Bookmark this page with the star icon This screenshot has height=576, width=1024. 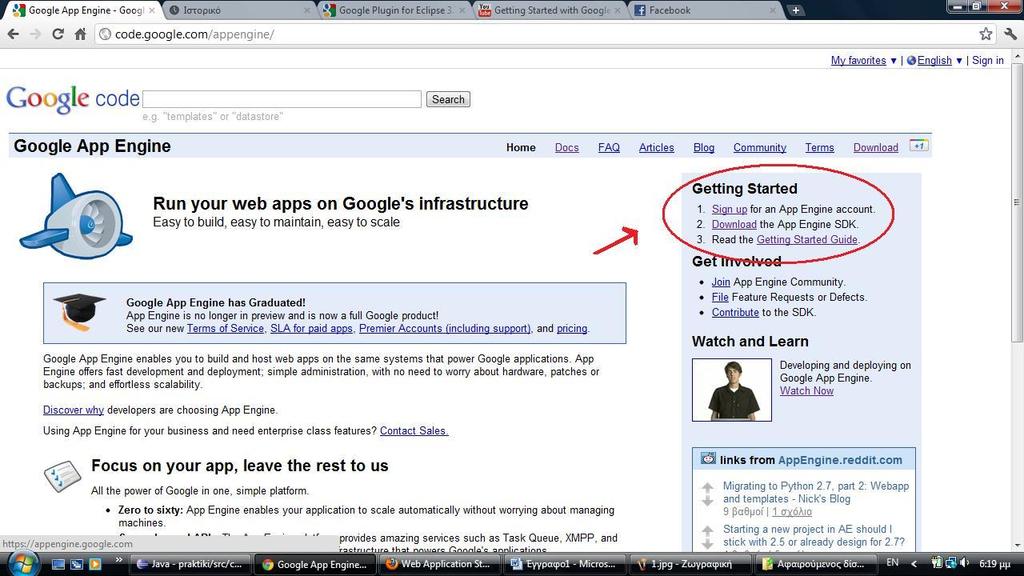985,34
